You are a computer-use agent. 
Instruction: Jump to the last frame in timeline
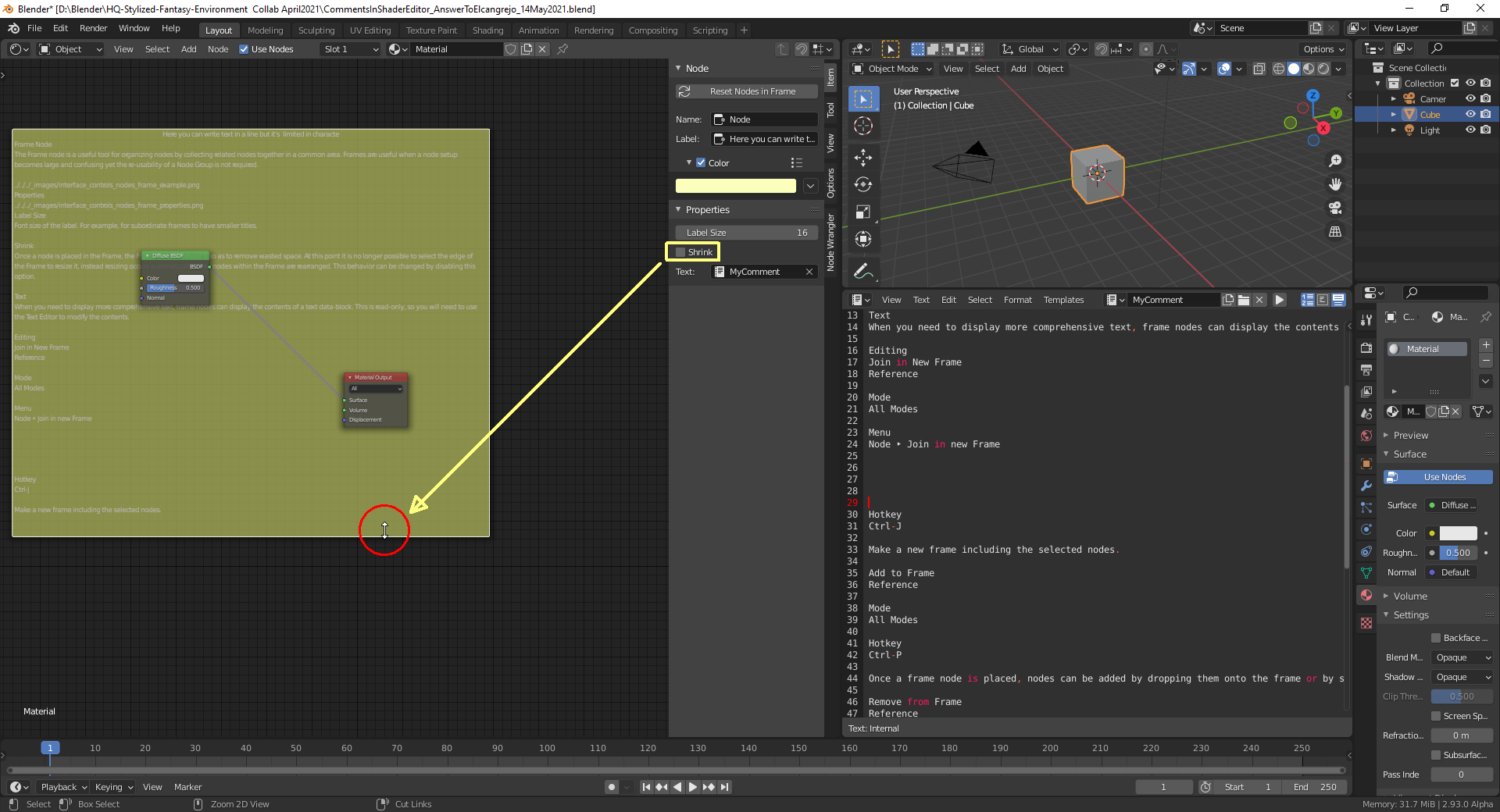[725, 787]
